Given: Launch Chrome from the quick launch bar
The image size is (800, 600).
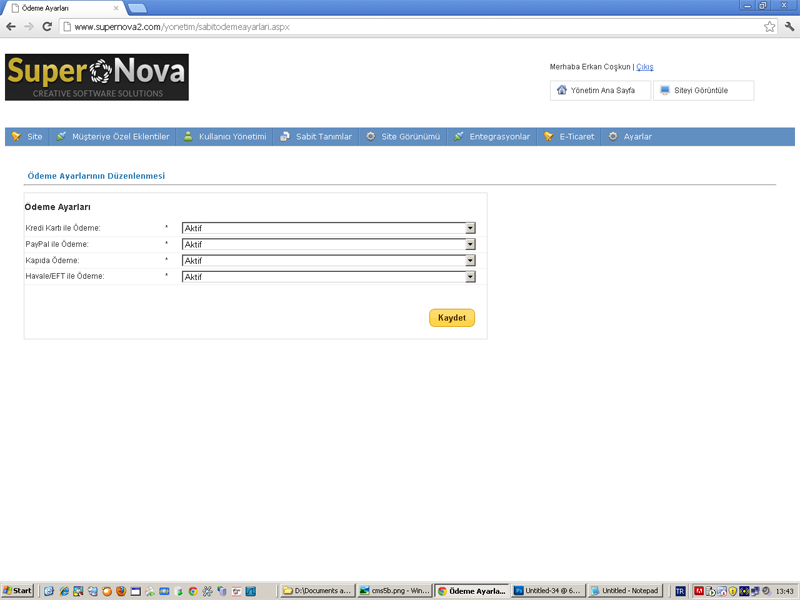Looking at the screenshot, I should pos(193,591).
